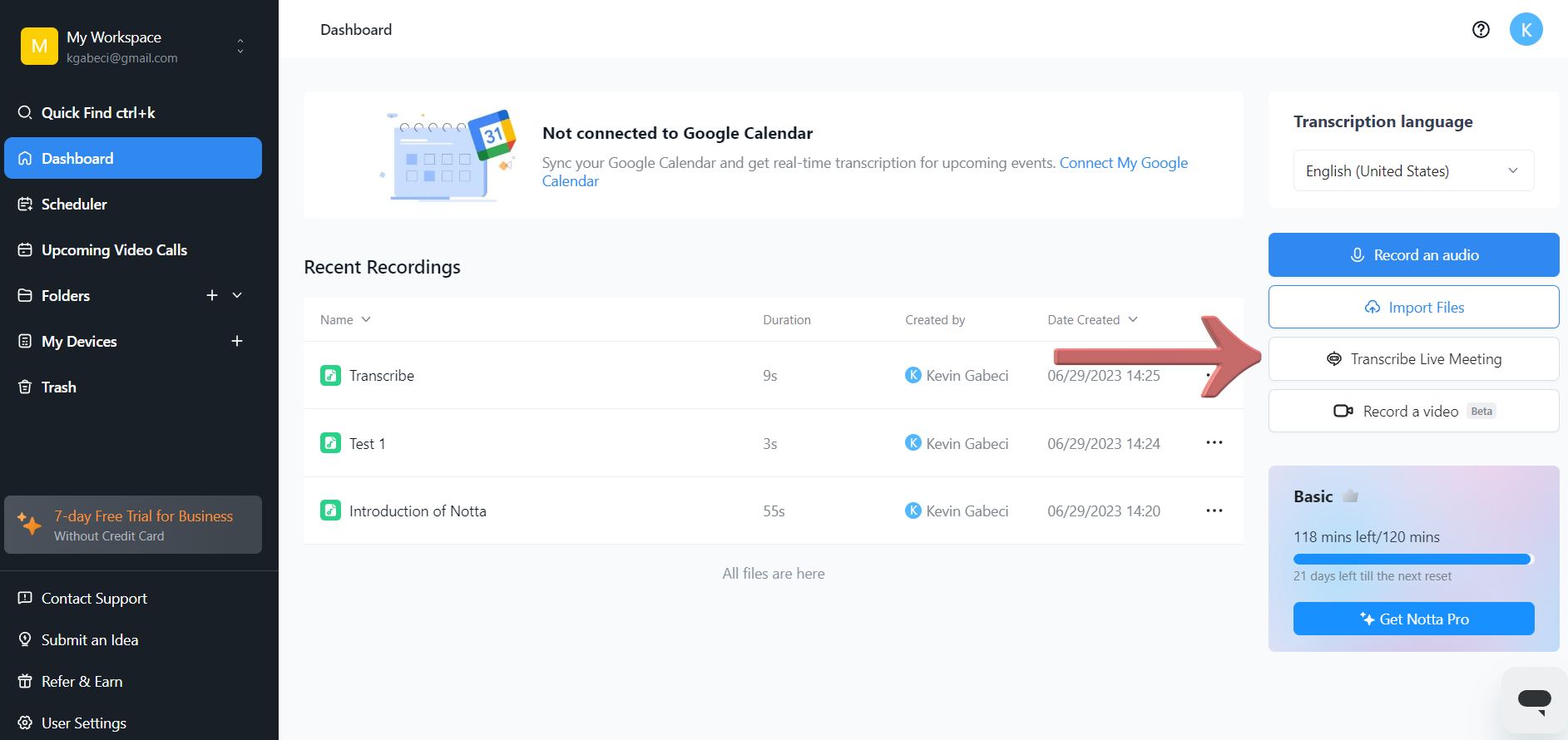Open more options for Test 1

pyautogui.click(x=1214, y=442)
